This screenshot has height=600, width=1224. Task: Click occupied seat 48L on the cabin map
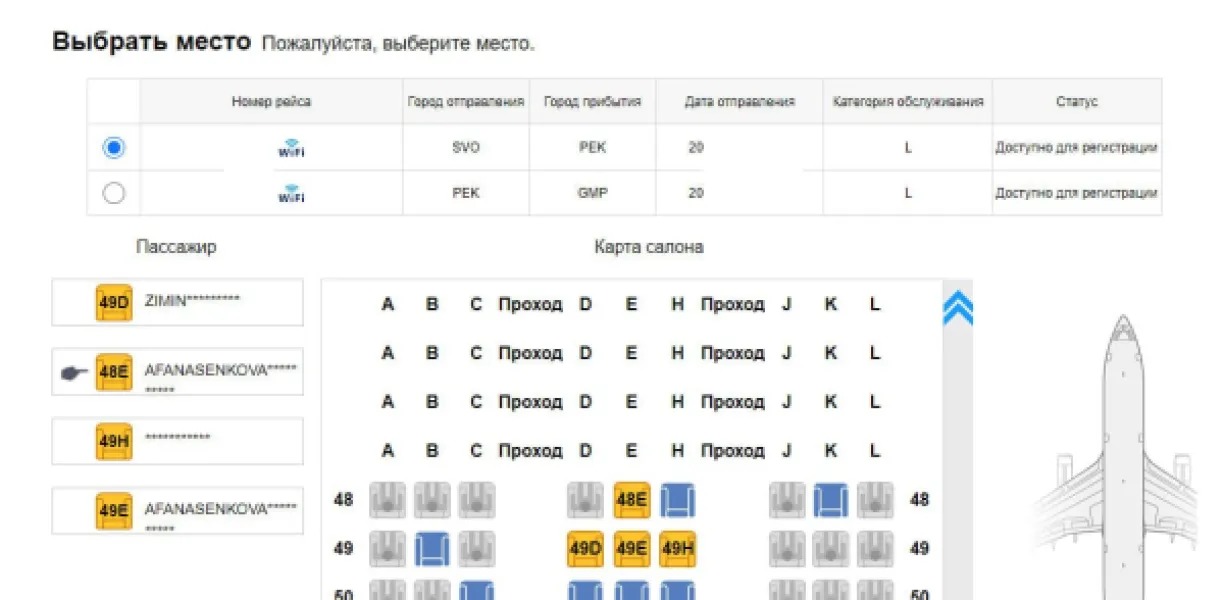[x=875, y=500]
